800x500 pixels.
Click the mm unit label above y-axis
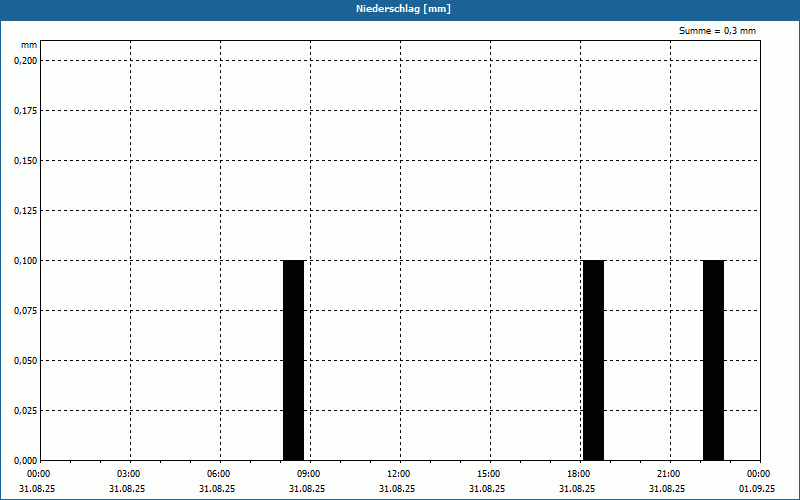[29, 45]
